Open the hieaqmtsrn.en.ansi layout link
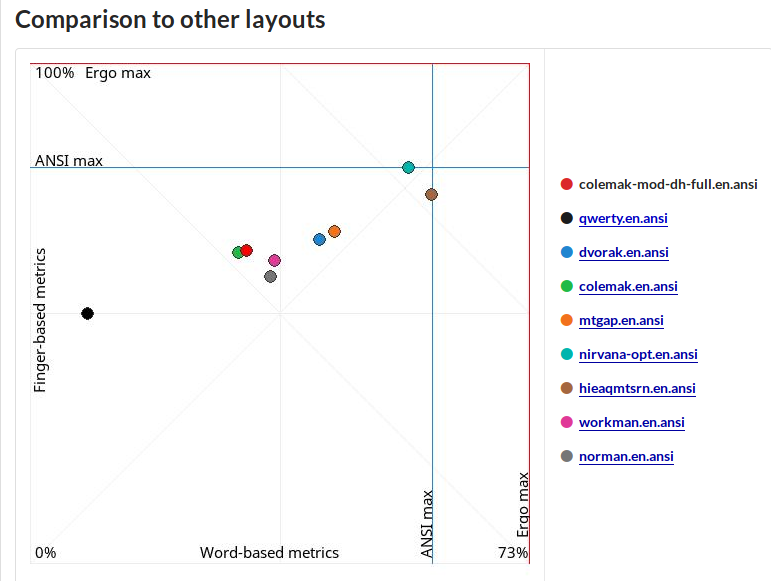 [637, 388]
